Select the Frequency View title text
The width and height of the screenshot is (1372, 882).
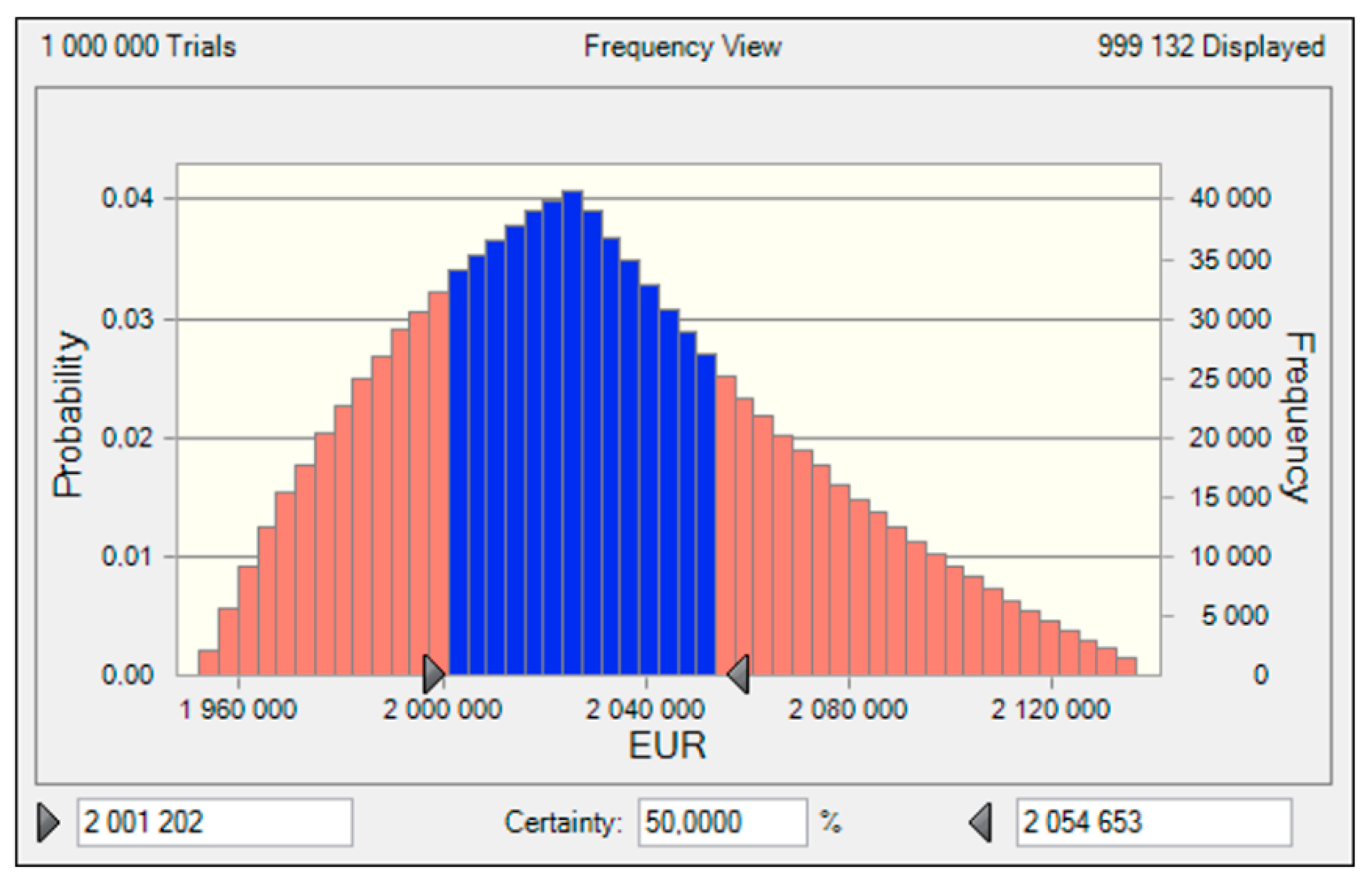point(682,46)
